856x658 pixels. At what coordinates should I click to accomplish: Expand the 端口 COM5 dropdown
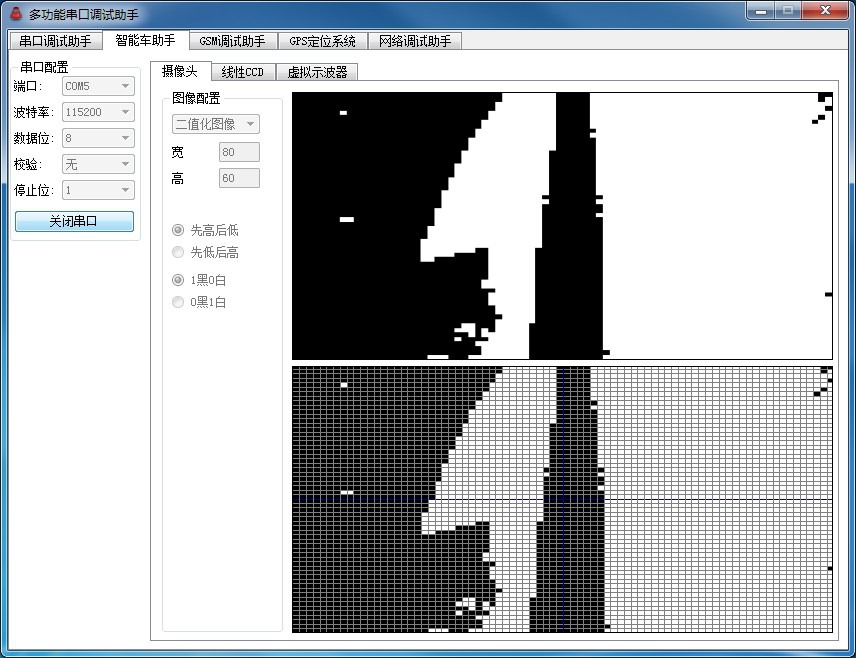[x=98, y=86]
